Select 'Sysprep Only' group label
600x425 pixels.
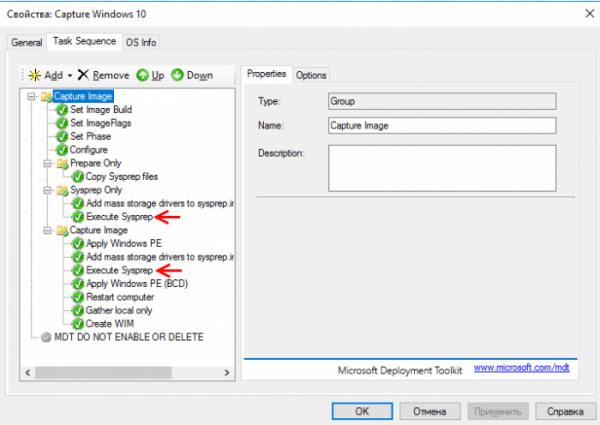(x=96, y=190)
